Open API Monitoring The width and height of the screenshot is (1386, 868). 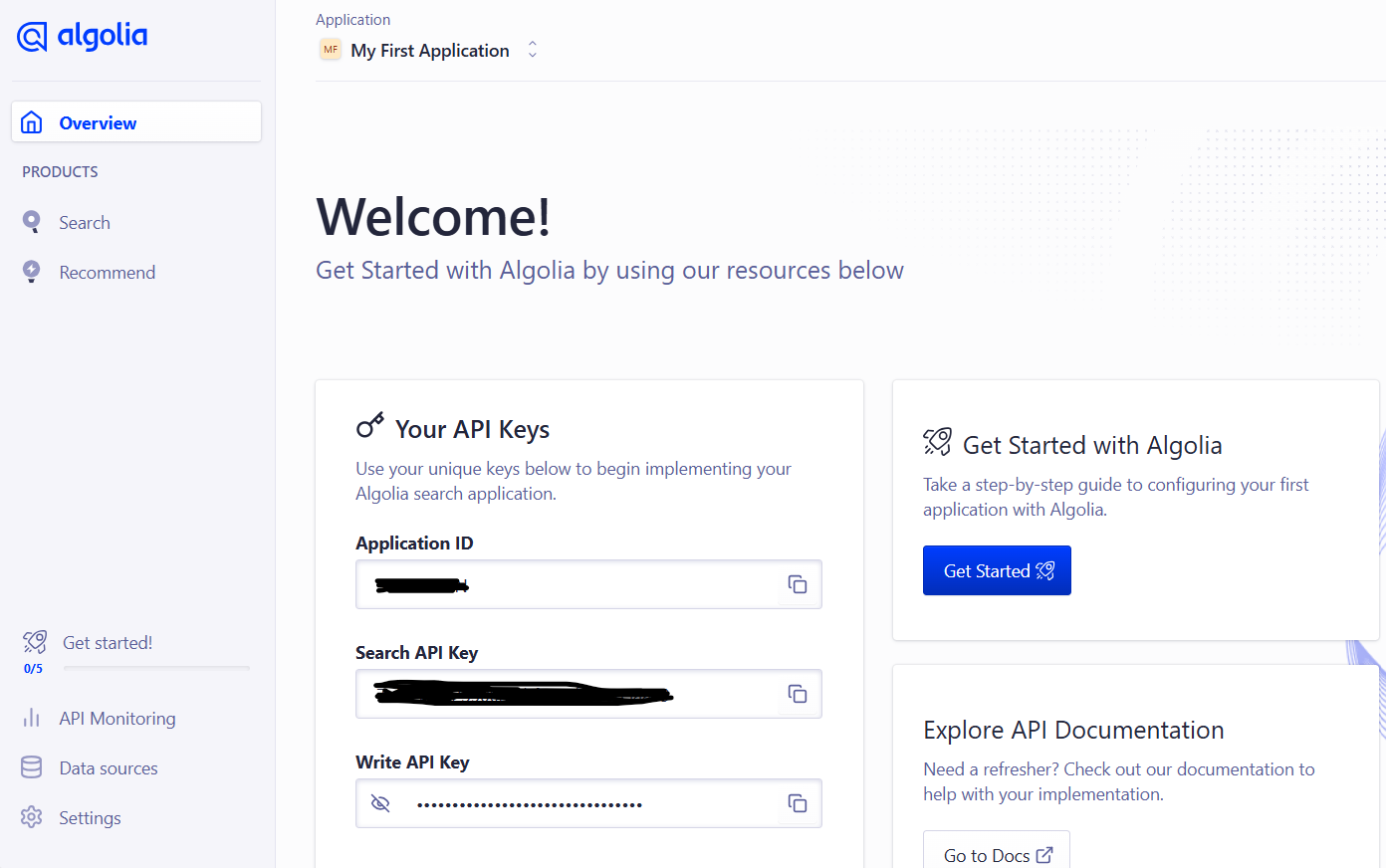(x=117, y=719)
